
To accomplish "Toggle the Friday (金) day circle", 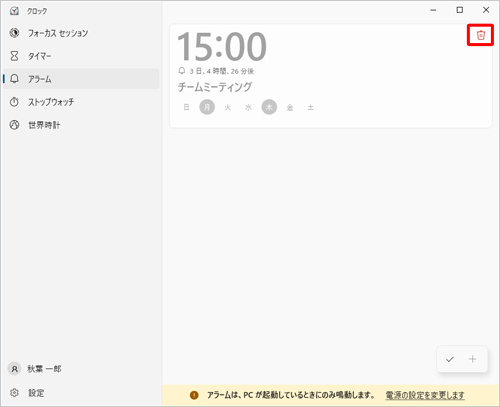I will 290,107.
